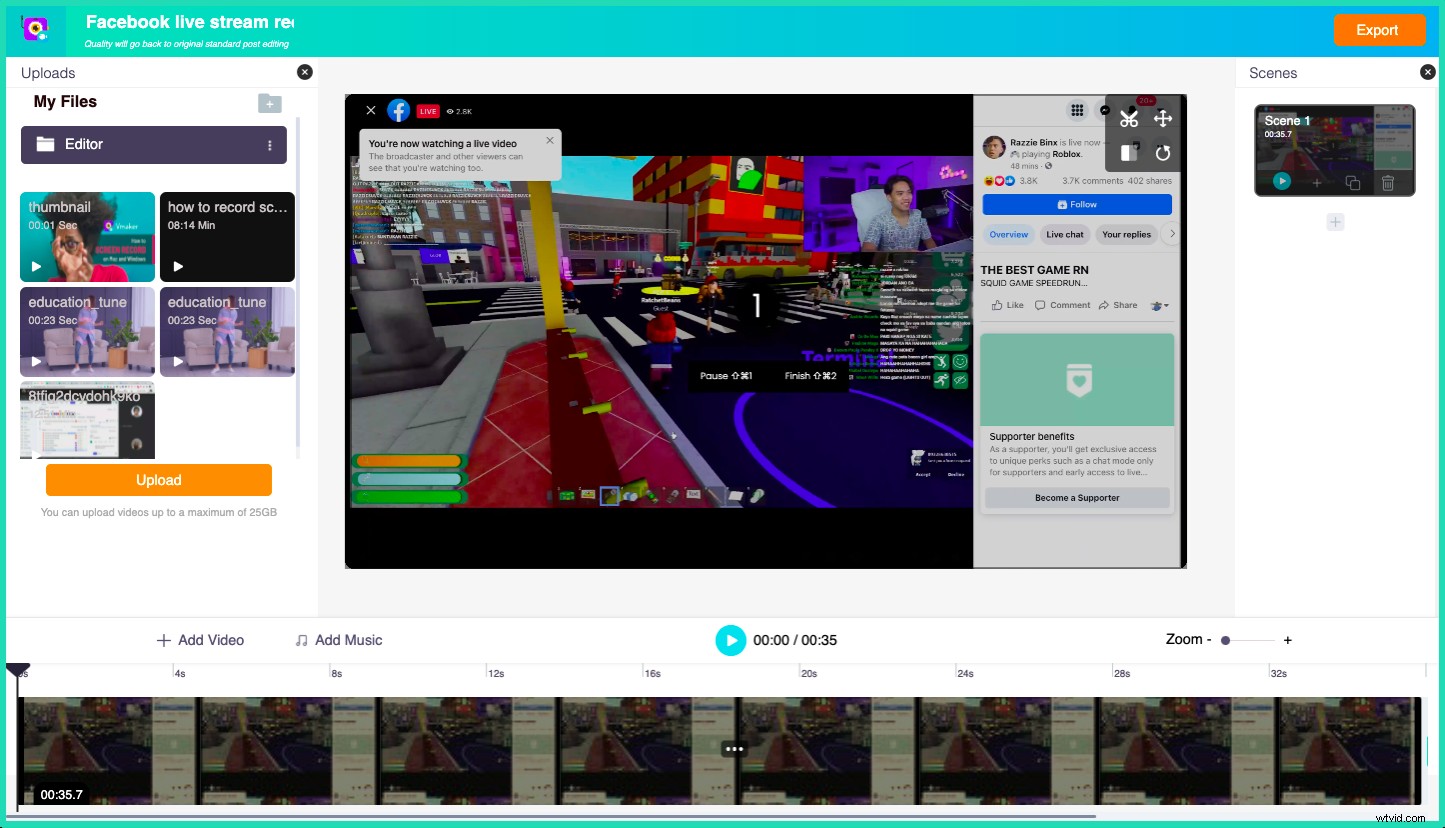1445x828 pixels.
Task: Duplicate Scene 1 using the copy icon
Action: coord(1352,182)
